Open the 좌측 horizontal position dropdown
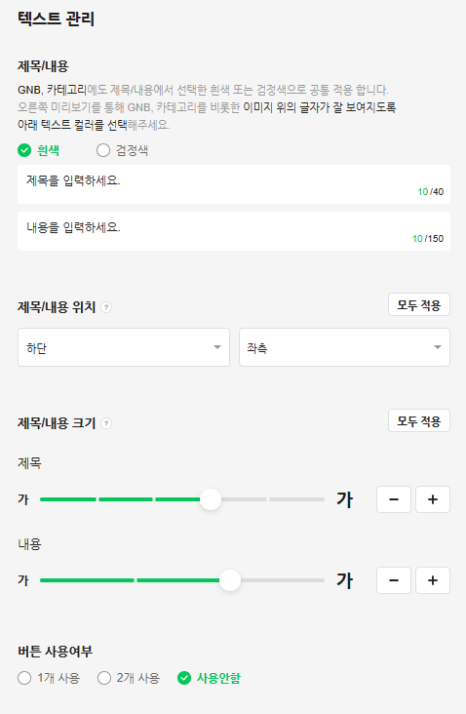This screenshot has height=714, width=466. [344, 347]
